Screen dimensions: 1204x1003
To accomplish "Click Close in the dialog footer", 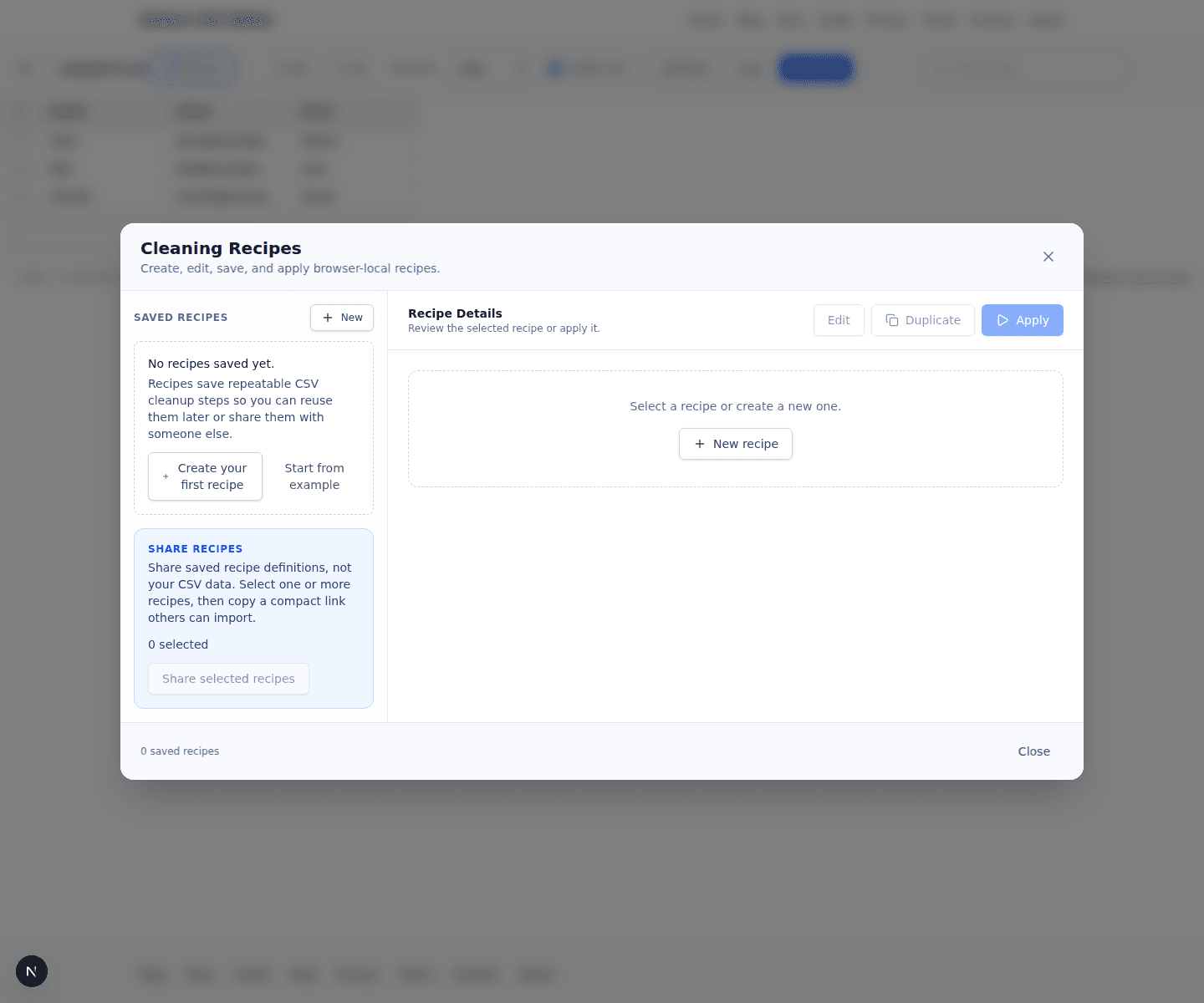I will pos(1033,751).
